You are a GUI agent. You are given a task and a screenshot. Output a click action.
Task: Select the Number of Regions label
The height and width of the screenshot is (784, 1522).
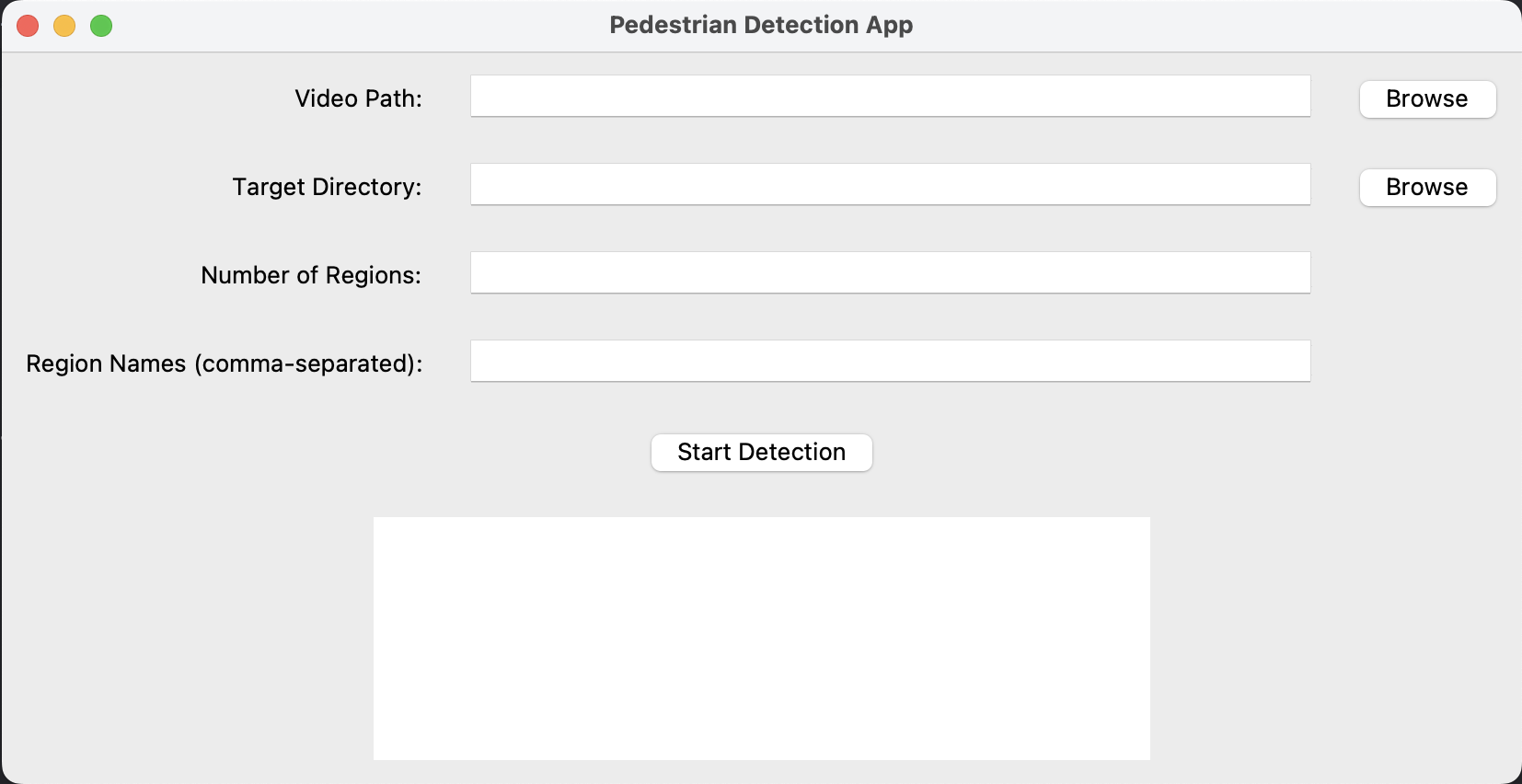tap(311, 275)
